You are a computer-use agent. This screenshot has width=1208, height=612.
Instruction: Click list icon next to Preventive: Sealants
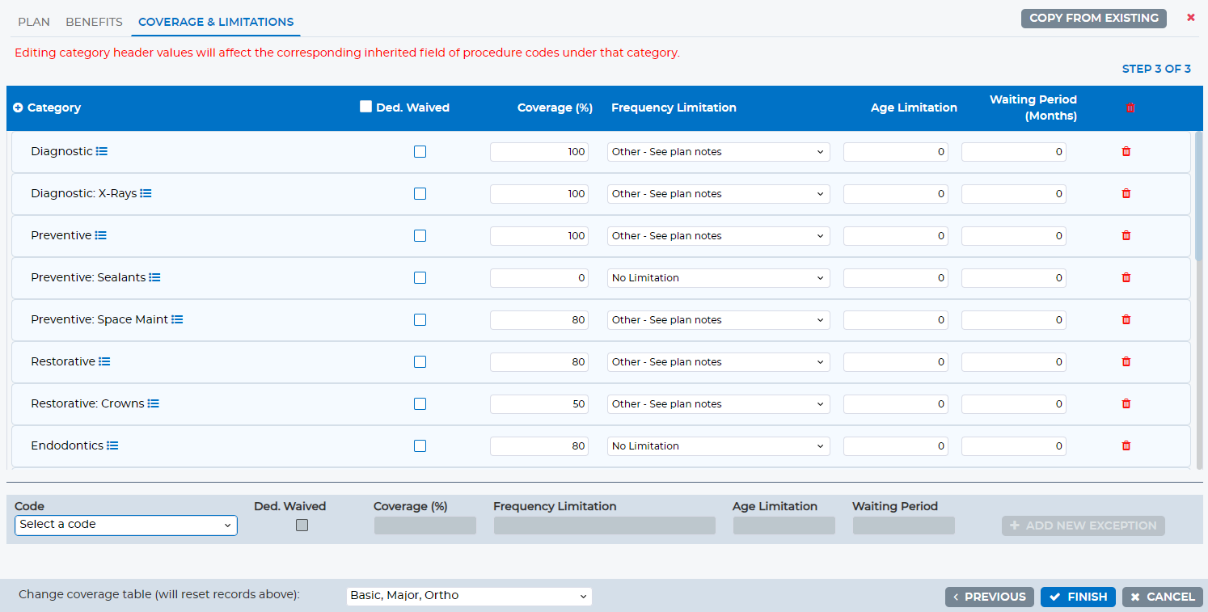point(154,278)
